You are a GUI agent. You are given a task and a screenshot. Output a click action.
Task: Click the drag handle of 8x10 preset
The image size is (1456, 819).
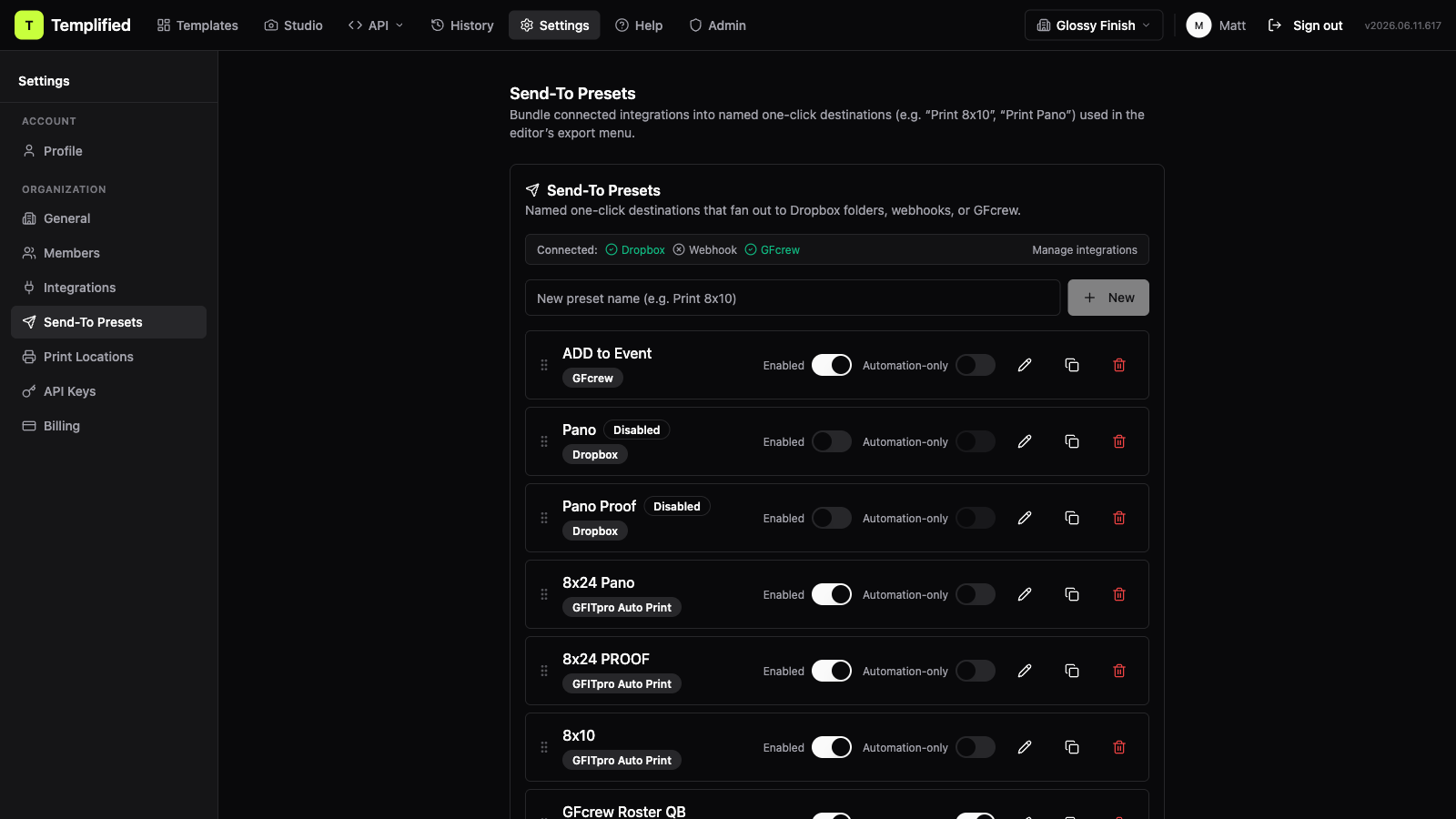(x=544, y=747)
